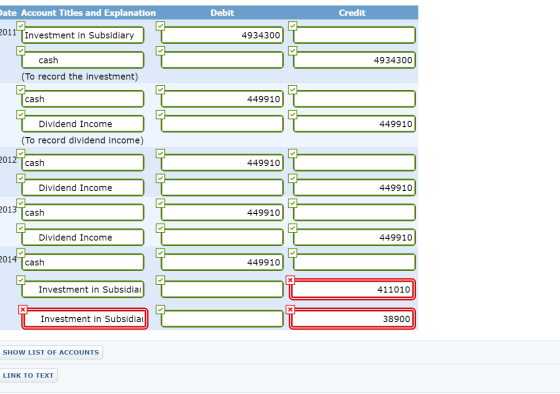Click green checkmark on empty credit field, 2014 cash row
Viewport: 560px width, 394px height.
(x=292, y=253)
